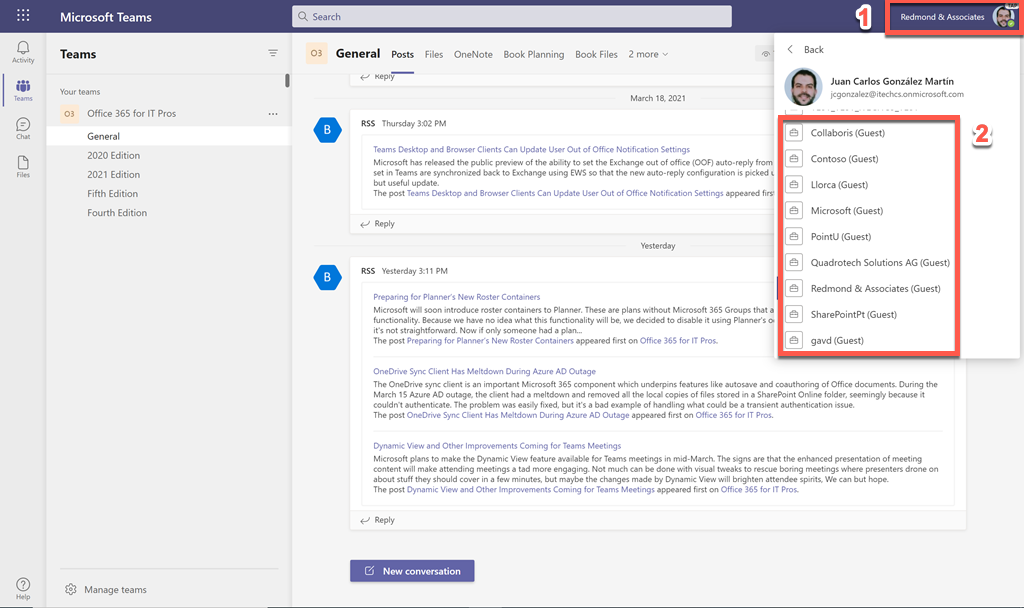
Task: Open Teams Desktop and Browser Clients headline link
Action: (531, 150)
